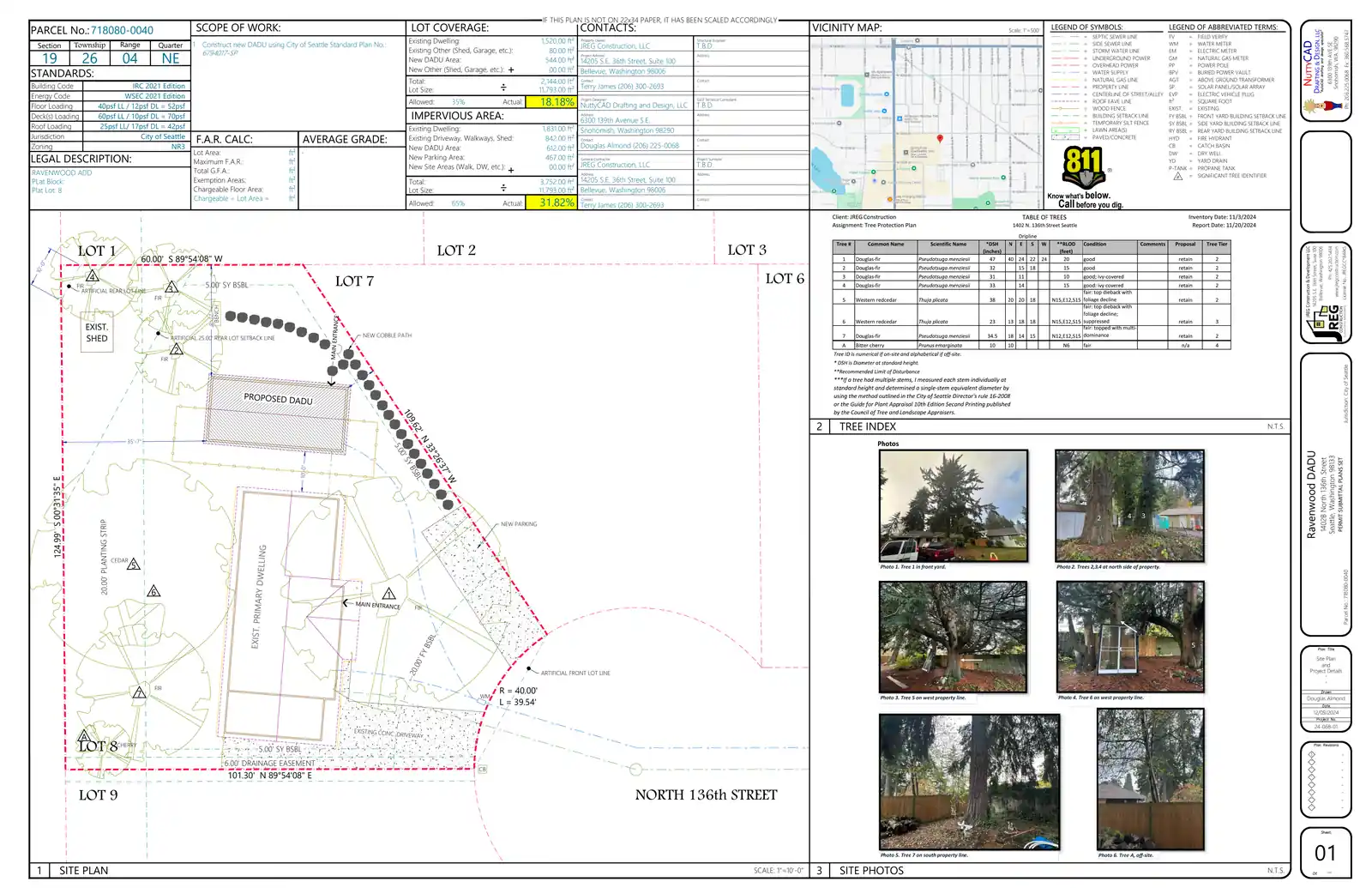
Task: Click the TREE INDEX title bar
Action: pos(1050,426)
